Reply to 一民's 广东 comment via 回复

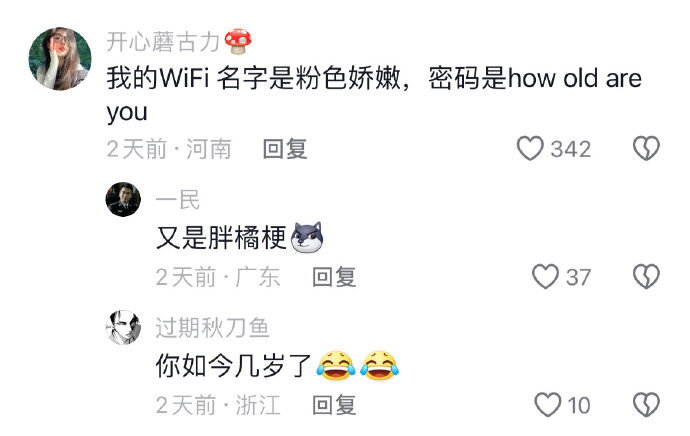click(x=334, y=277)
